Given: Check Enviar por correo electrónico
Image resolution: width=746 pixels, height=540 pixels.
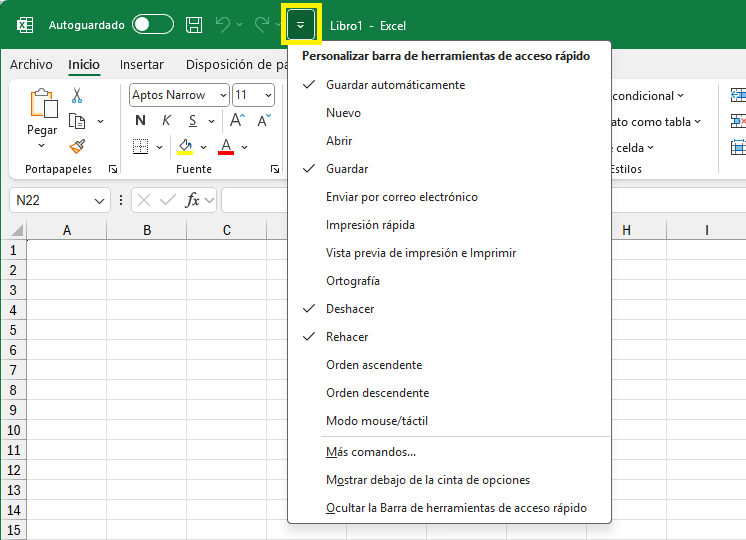Looking at the screenshot, I should (449, 197).
